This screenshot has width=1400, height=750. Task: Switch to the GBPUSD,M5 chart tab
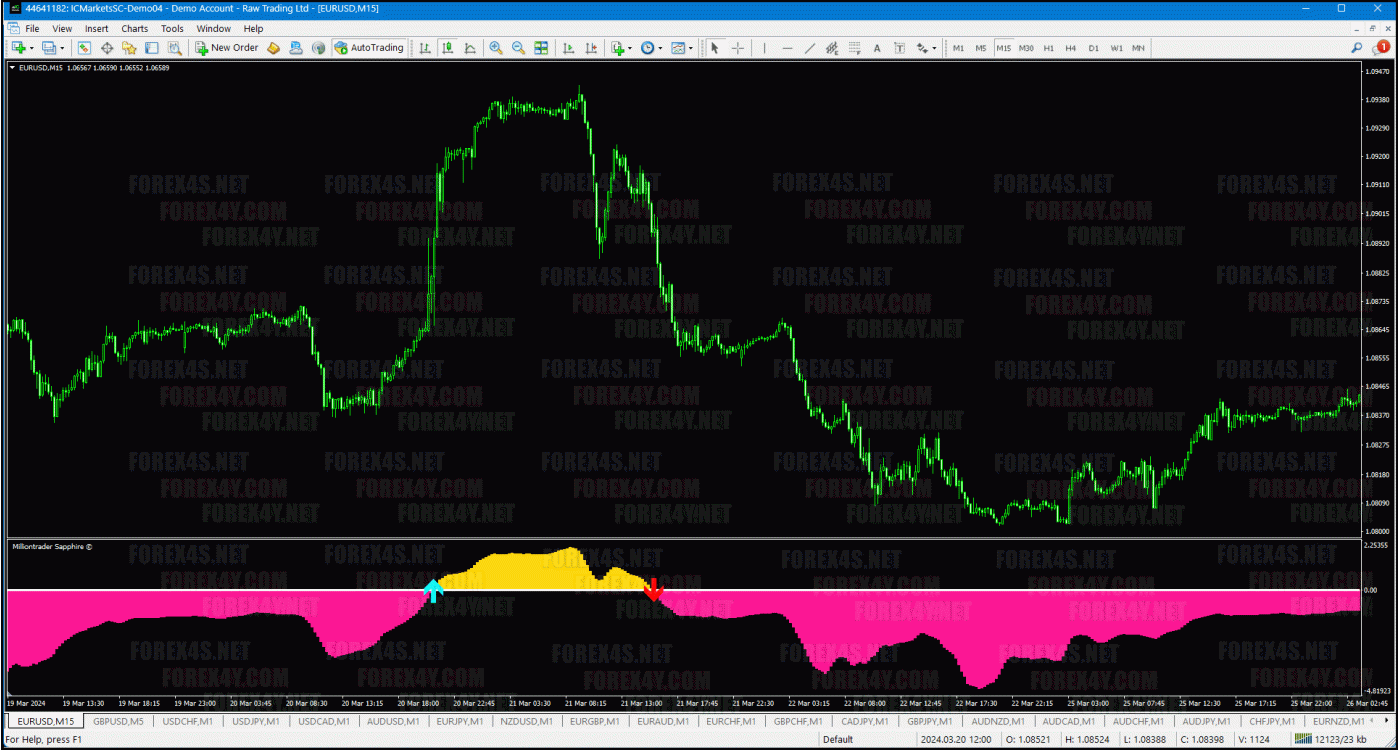118,721
